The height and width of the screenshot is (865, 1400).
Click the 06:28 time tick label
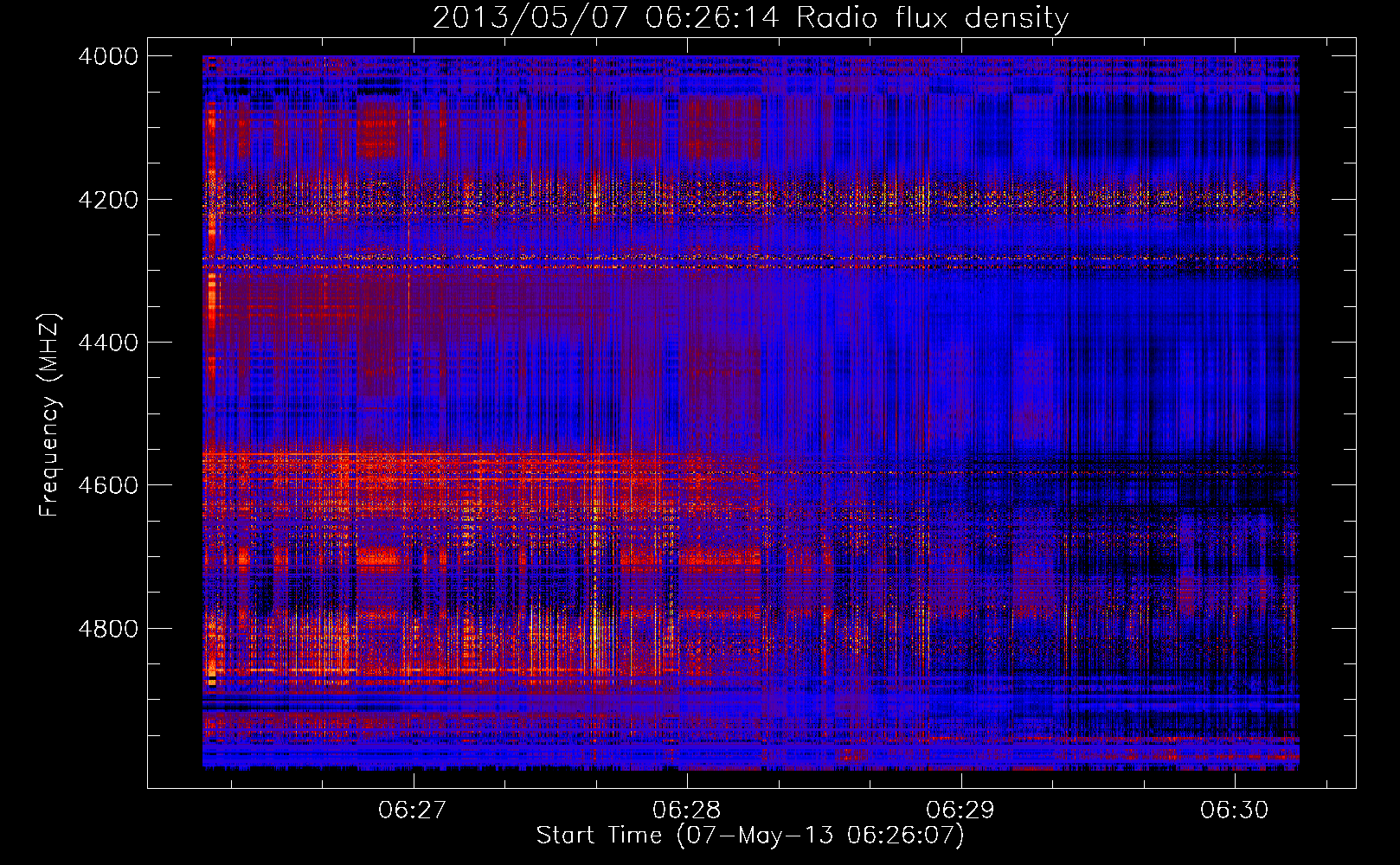pyautogui.click(x=687, y=810)
